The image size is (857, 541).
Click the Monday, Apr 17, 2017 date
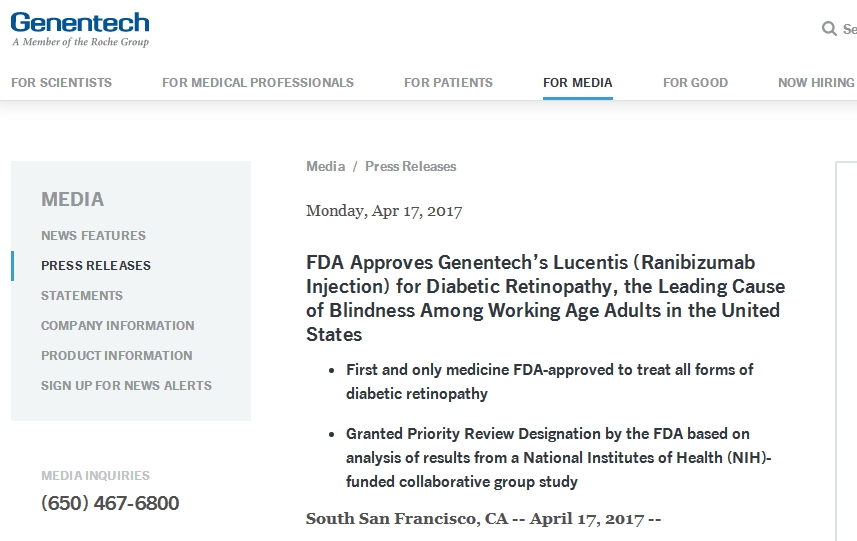click(x=384, y=211)
